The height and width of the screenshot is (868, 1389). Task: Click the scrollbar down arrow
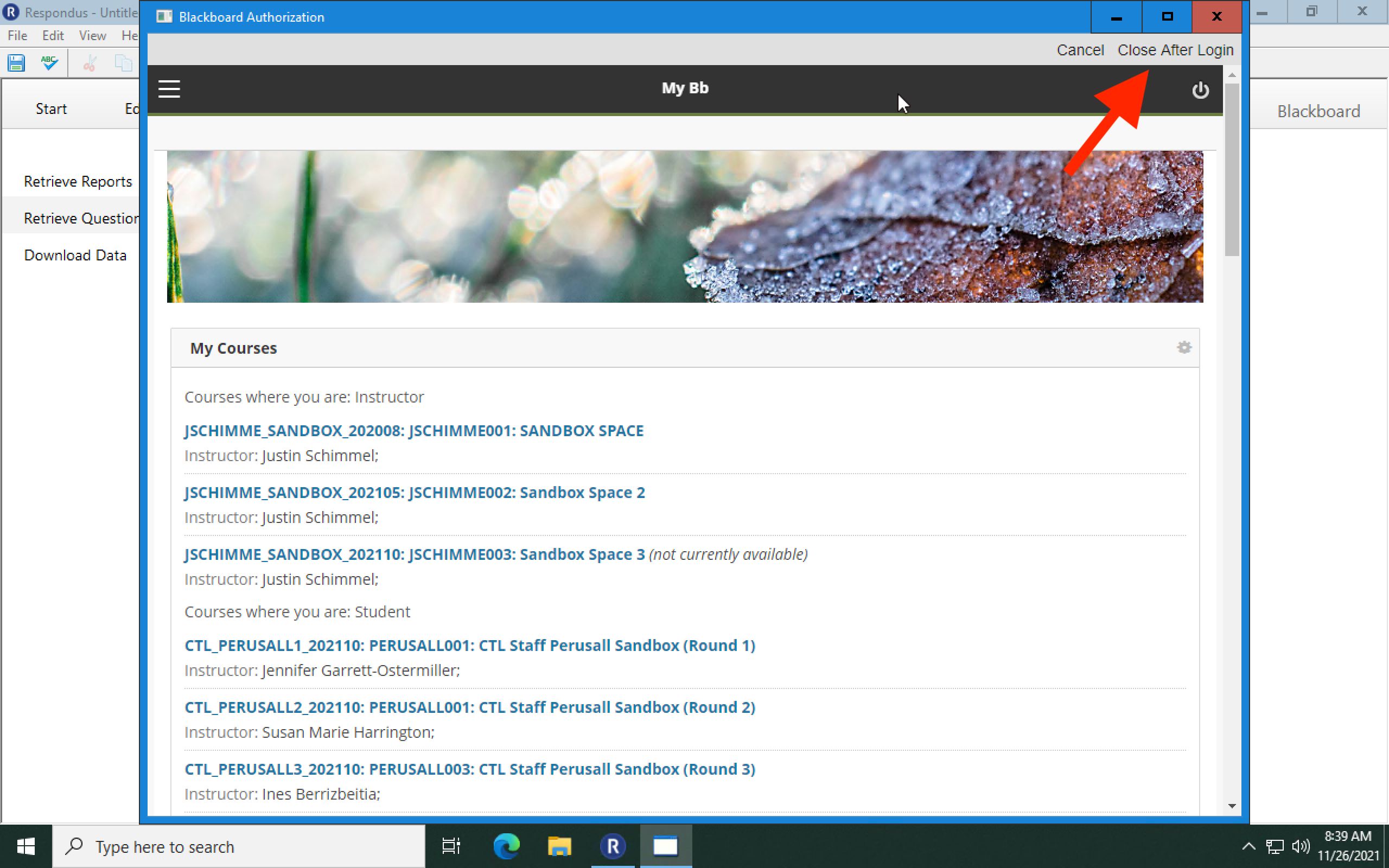[x=1232, y=806]
